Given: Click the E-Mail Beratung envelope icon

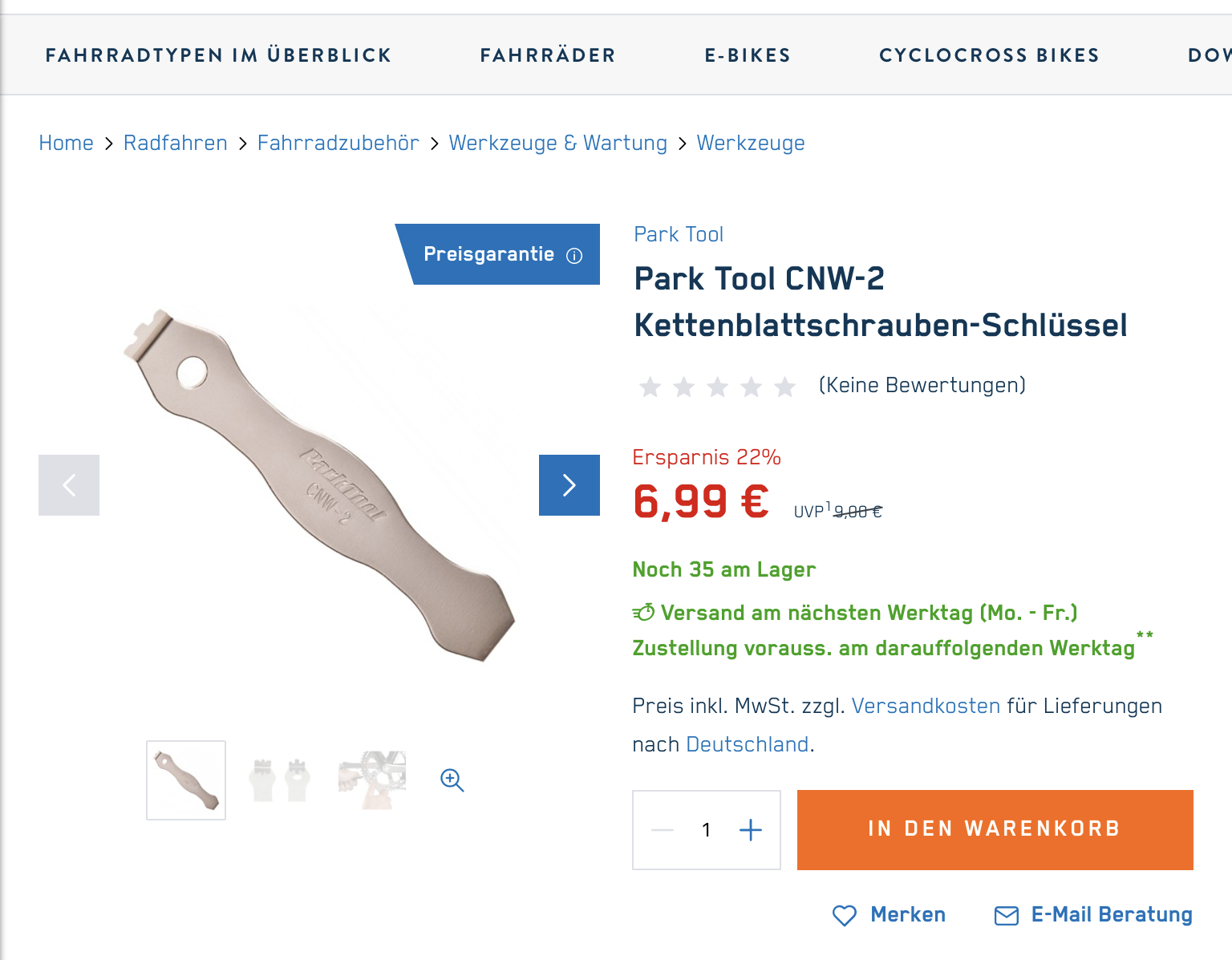Looking at the screenshot, I should (1006, 915).
